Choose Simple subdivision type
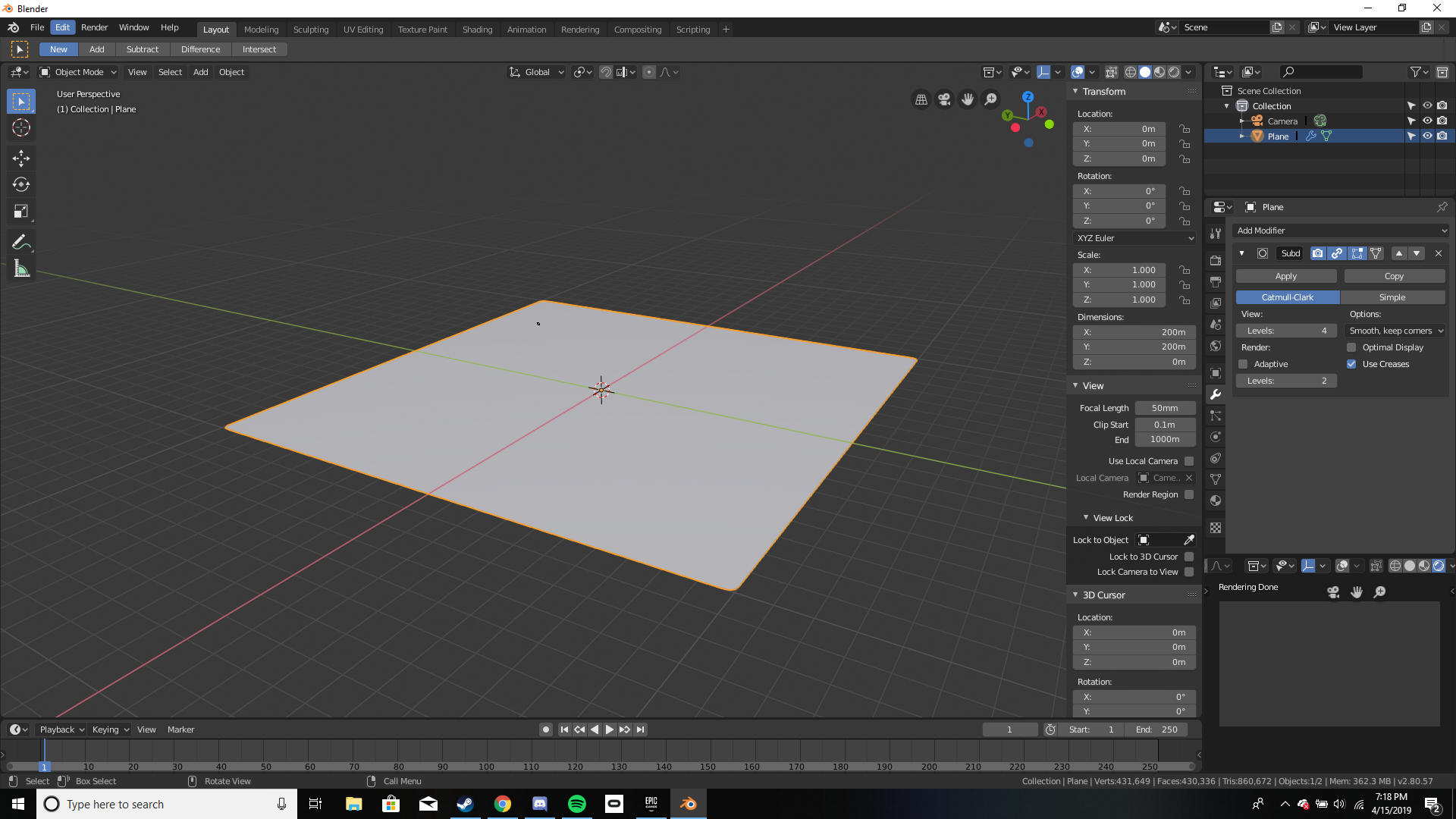The height and width of the screenshot is (819, 1456). point(1392,297)
